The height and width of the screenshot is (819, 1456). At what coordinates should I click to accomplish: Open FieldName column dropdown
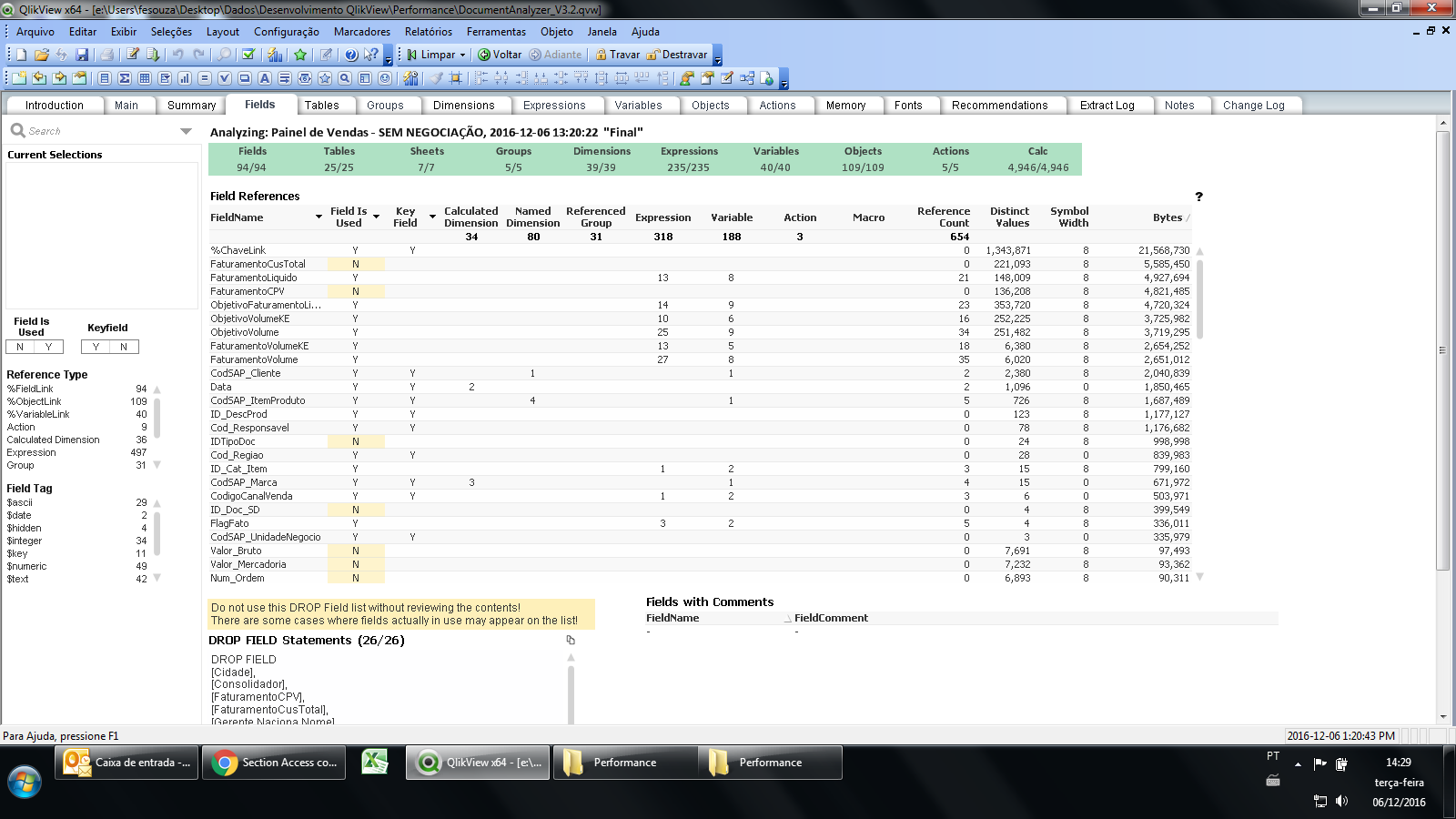[x=318, y=217]
